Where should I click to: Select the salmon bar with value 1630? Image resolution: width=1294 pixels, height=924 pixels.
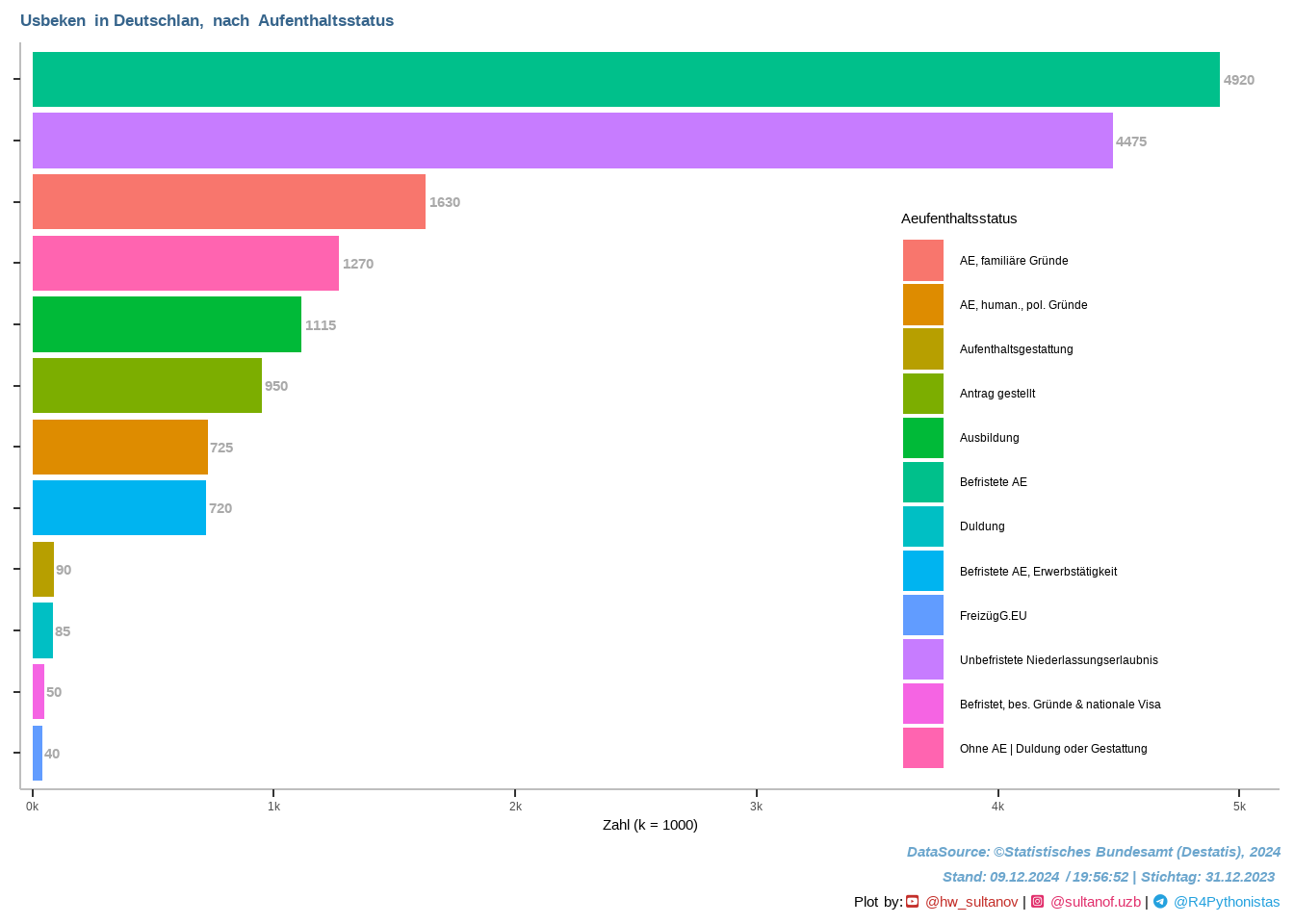(228, 202)
